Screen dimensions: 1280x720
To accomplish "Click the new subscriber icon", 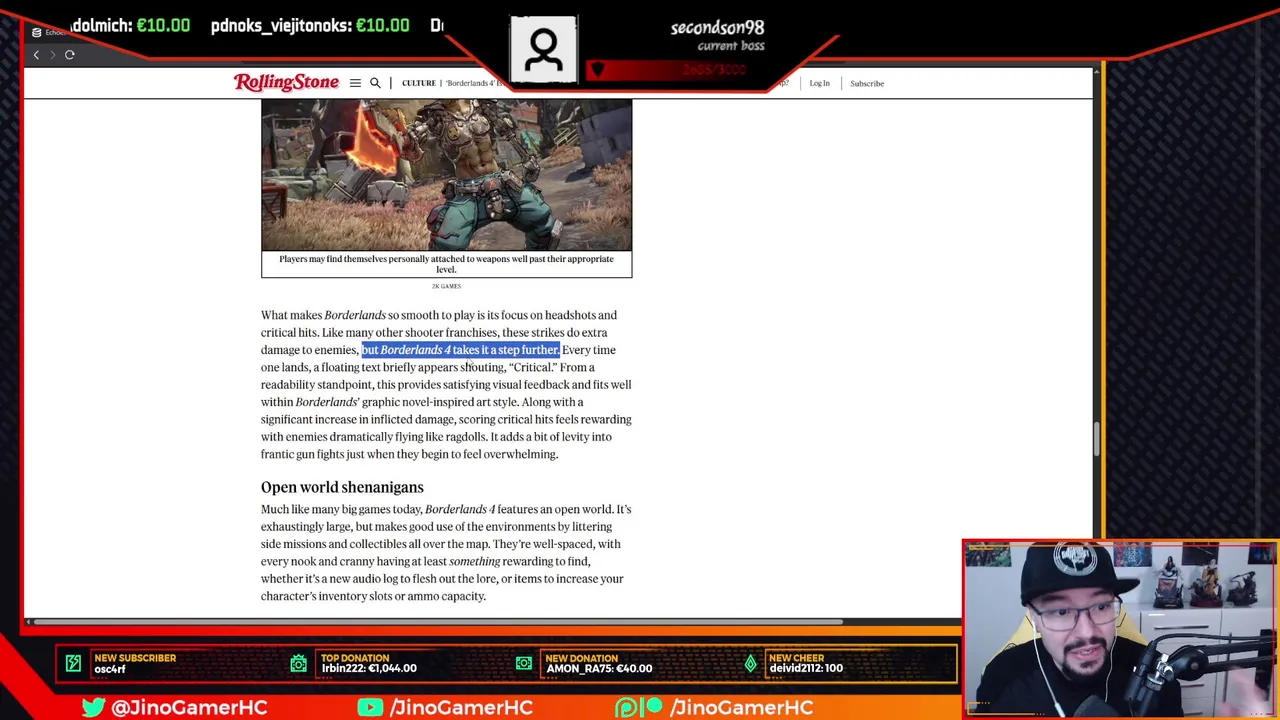I will pyautogui.click(x=73, y=663).
